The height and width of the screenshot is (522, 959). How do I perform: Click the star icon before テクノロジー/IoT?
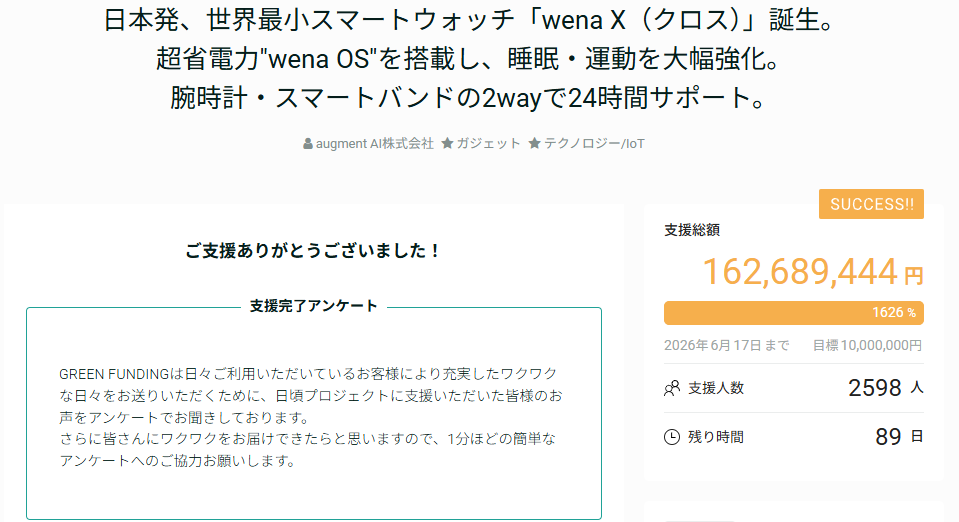pos(535,143)
